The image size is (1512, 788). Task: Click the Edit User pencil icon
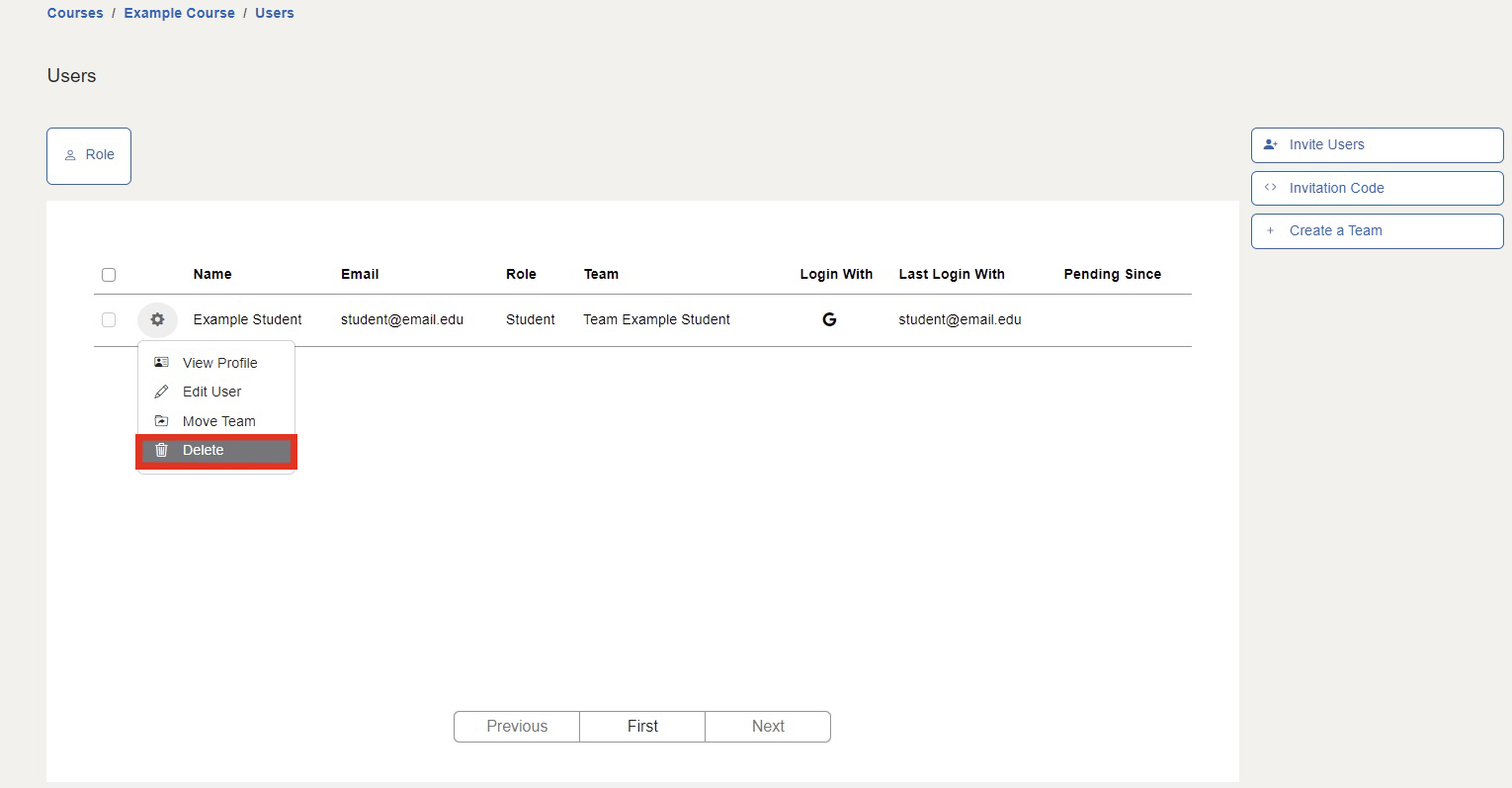tap(162, 392)
